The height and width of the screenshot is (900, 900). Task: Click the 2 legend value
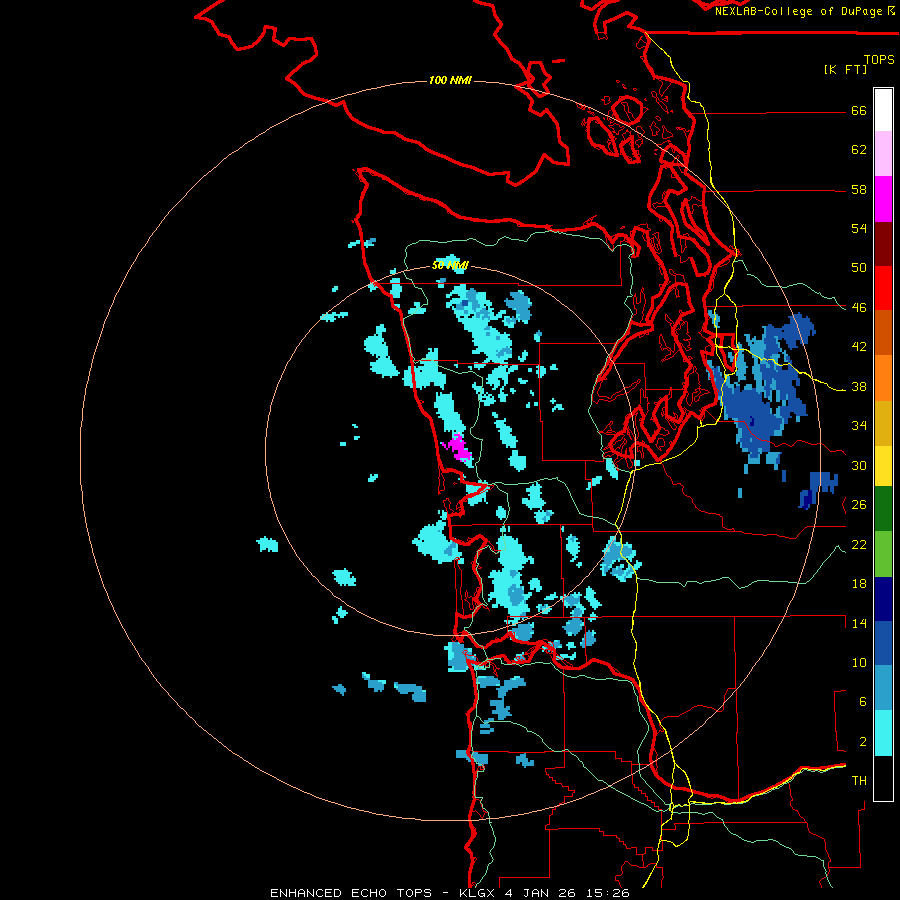tap(863, 741)
